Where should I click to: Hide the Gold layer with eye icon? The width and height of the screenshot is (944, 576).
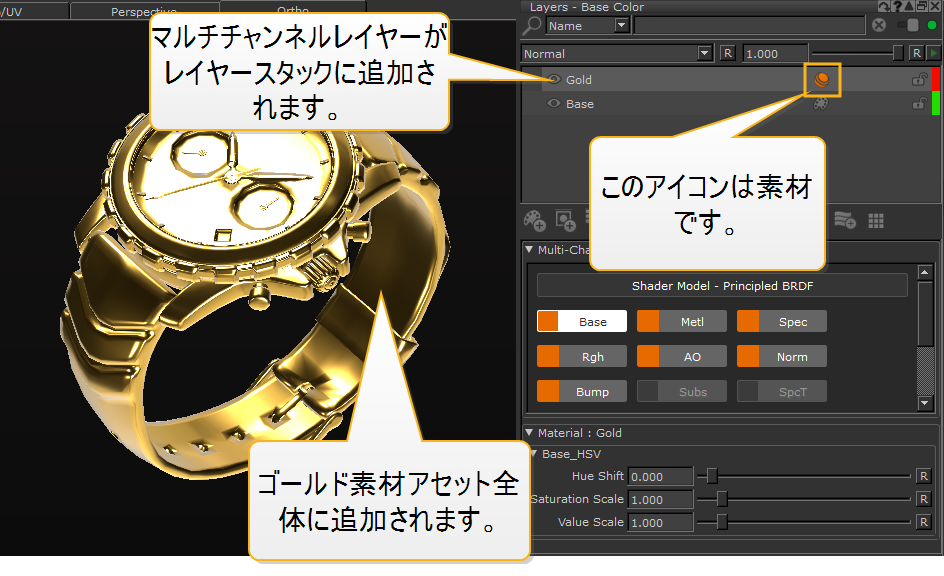(553, 80)
